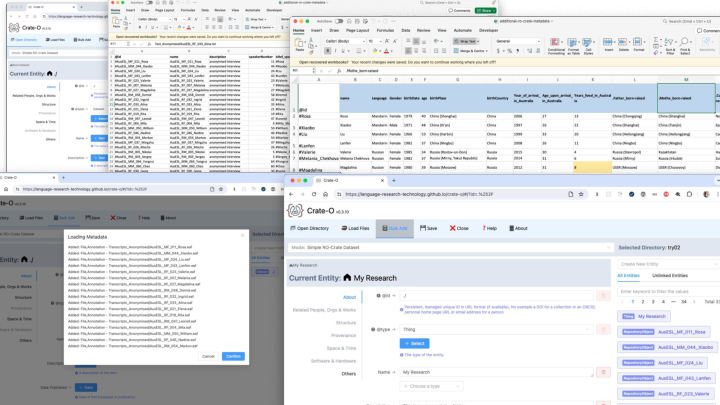Go home in bottom-right browser window

(x=325, y=194)
